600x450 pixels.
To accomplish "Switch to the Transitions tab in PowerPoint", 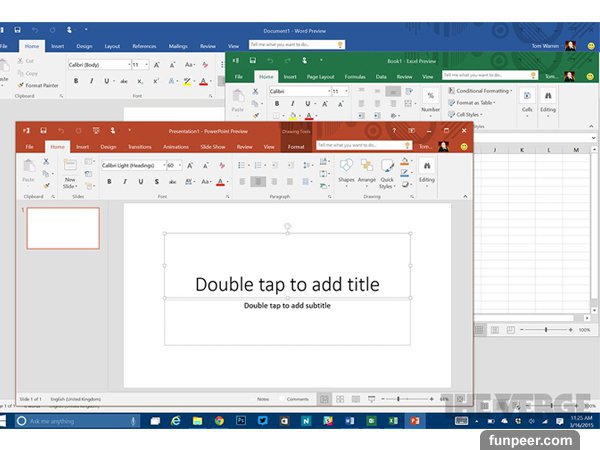I will (139, 147).
